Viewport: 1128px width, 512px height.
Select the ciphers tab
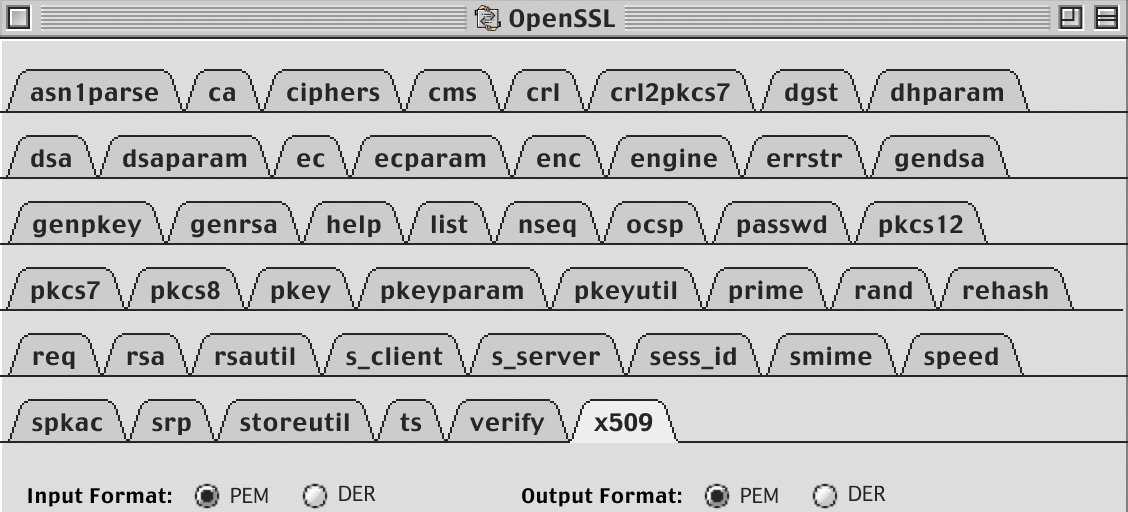(333, 91)
